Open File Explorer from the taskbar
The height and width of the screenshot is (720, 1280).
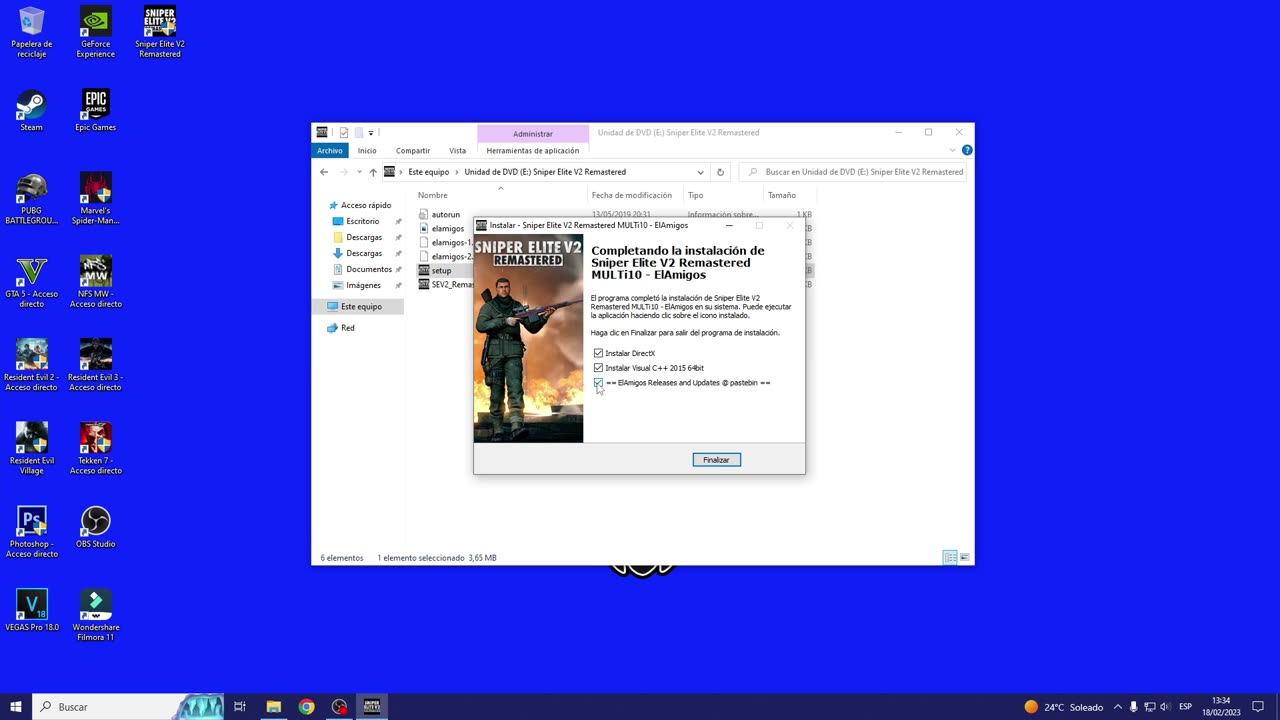pyautogui.click(x=273, y=707)
